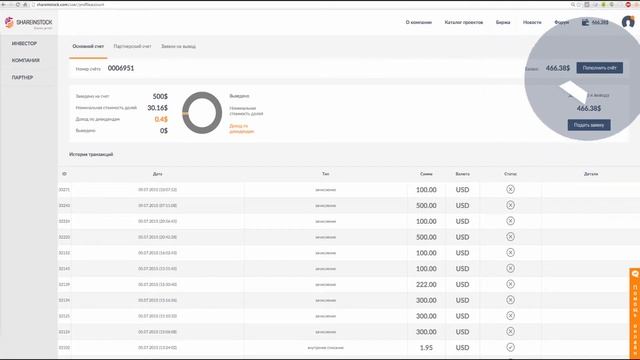Switch to the Заявки на вывод tab

click(x=178, y=47)
